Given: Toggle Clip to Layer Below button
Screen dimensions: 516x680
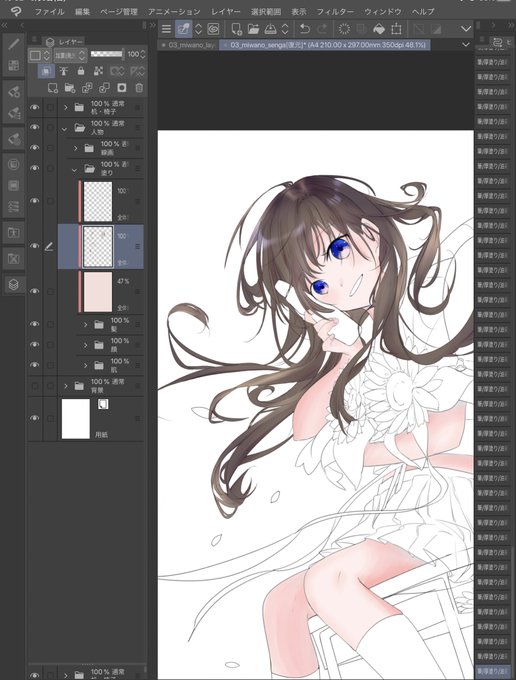Looking at the screenshot, I should coord(46,71).
